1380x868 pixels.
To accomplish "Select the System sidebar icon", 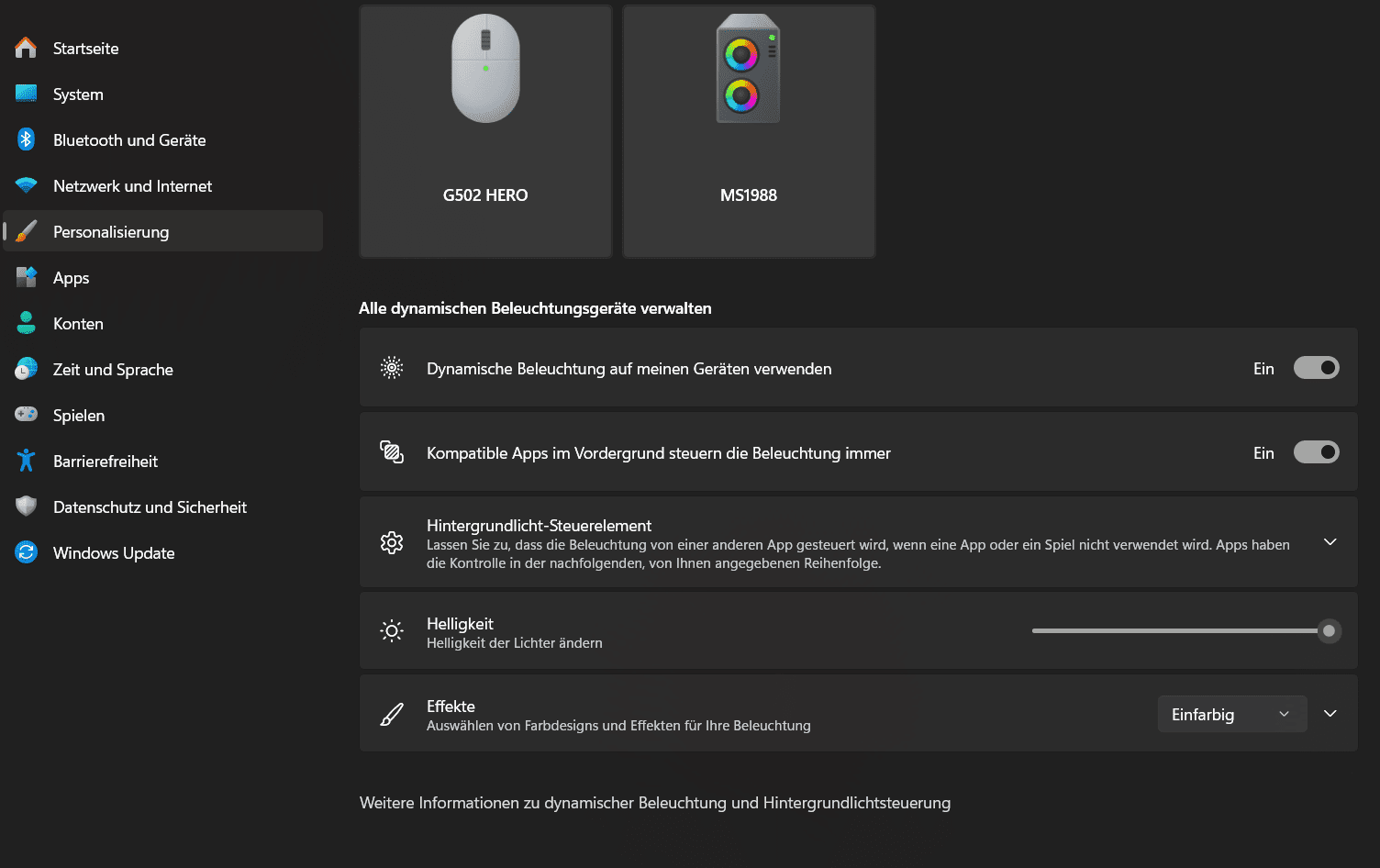I will coord(25,94).
